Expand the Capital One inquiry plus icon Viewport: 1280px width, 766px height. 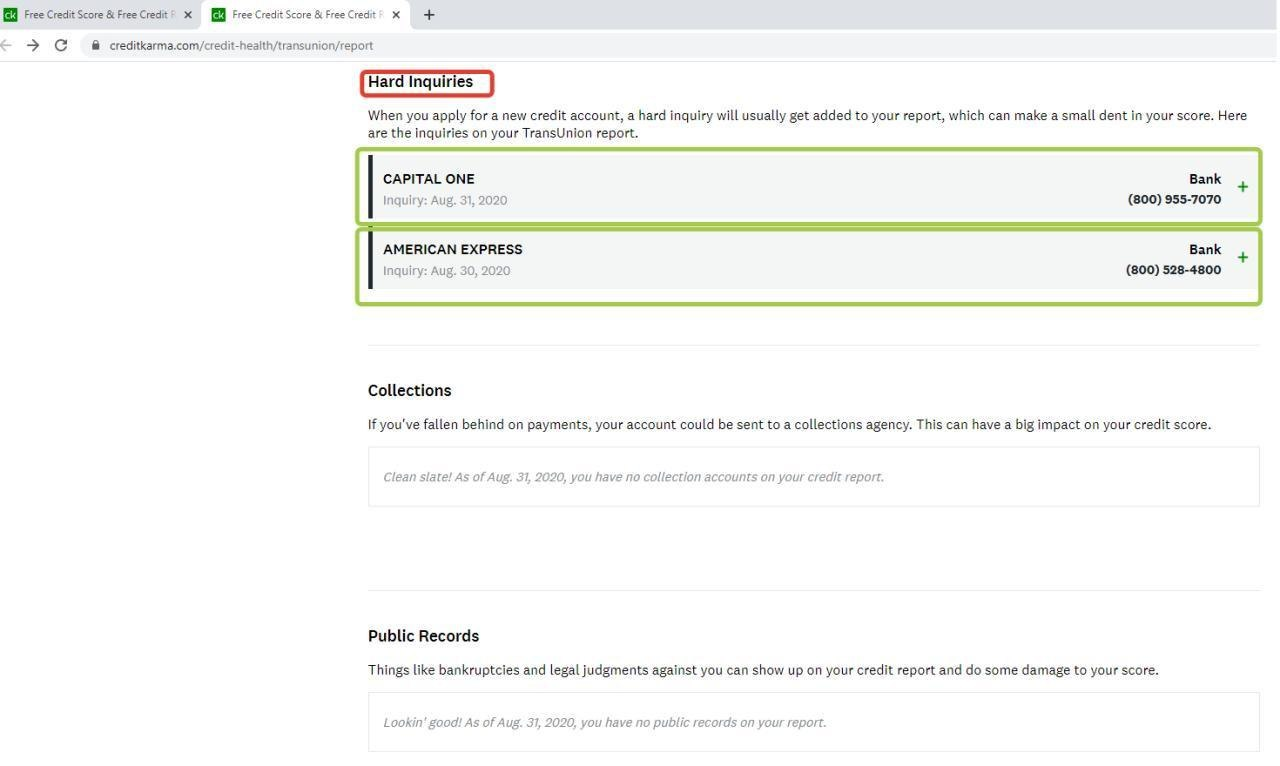coord(1243,187)
